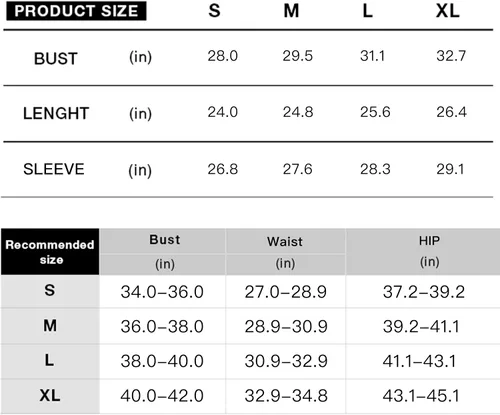The height and width of the screenshot is (415, 500).
Task: Click the LENGHT row label
Action: click(56, 113)
